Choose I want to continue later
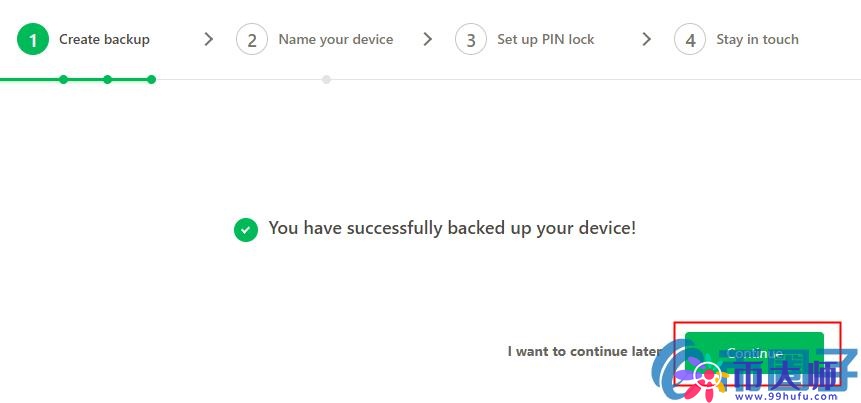Screen dimensions: 861x403 pos(584,352)
